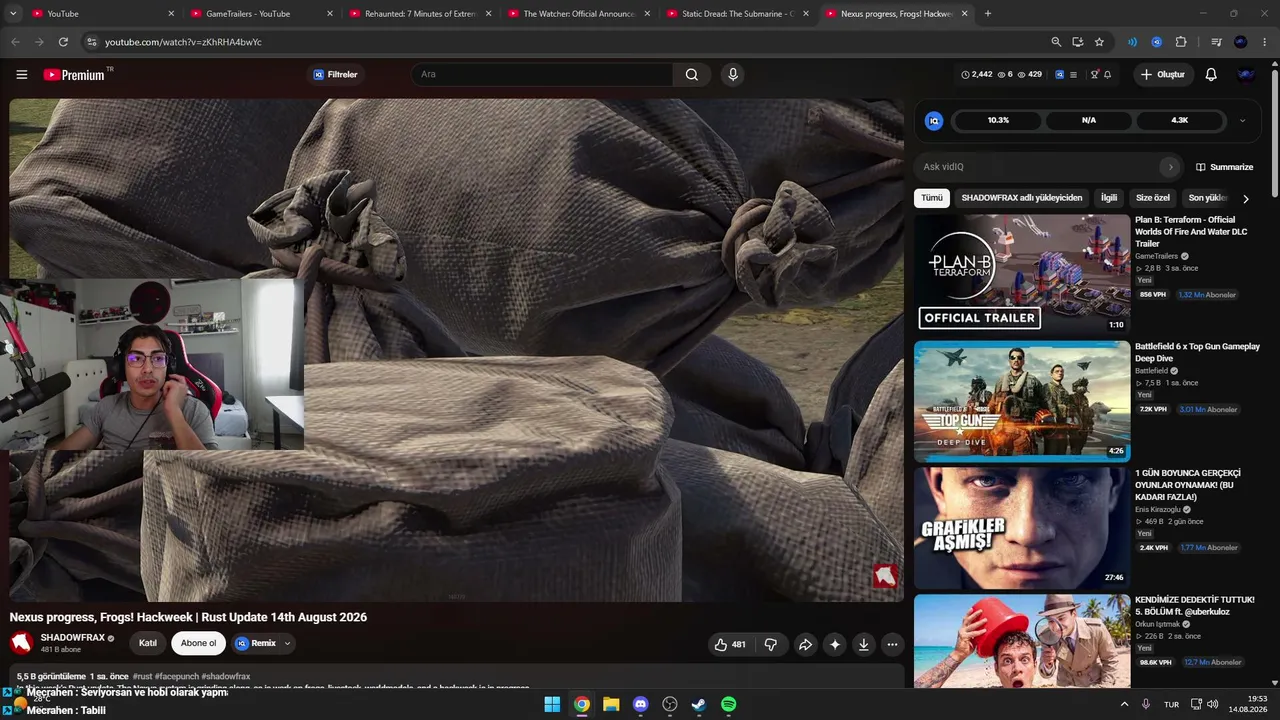Click the Oluştur create button
The width and height of the screenshot is (1280, 720).
coord(1163,74)
